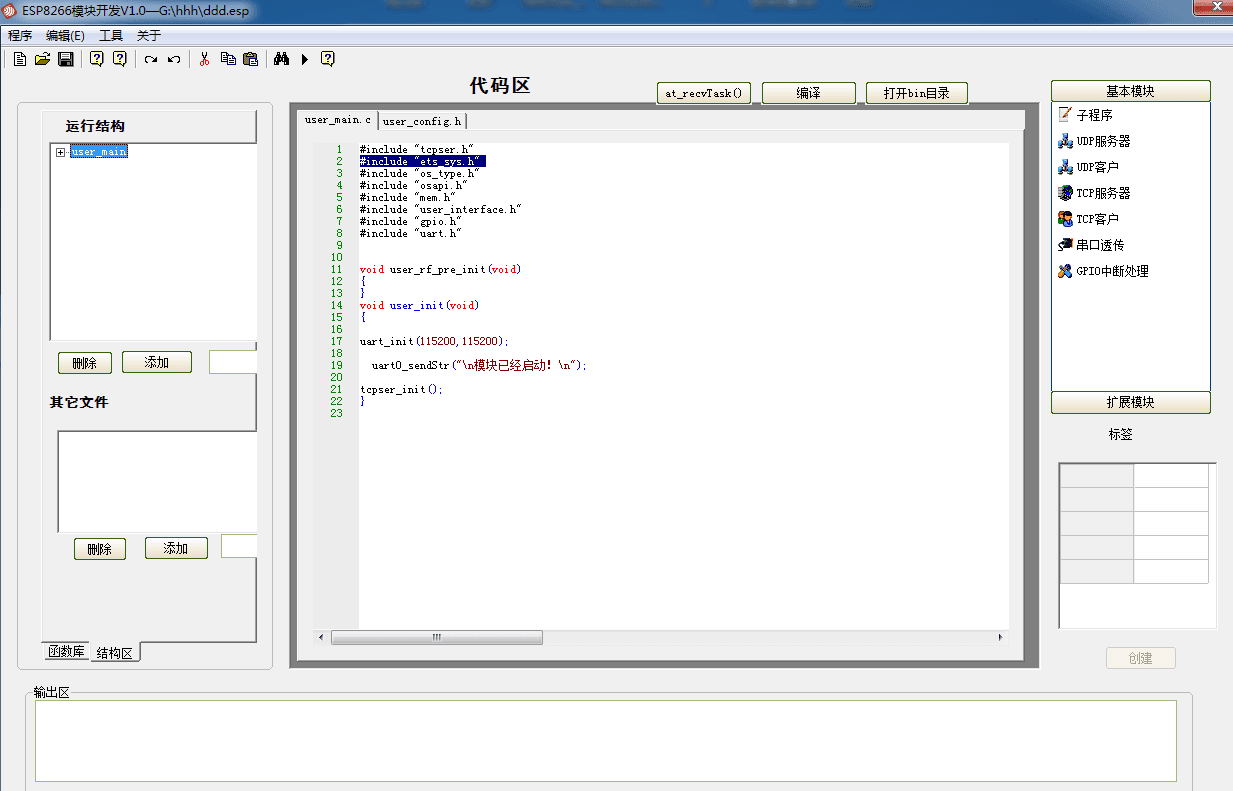Click the 编译 compile button
Viewport: 1233px width, 791px height.
click(x=809, y=93)
